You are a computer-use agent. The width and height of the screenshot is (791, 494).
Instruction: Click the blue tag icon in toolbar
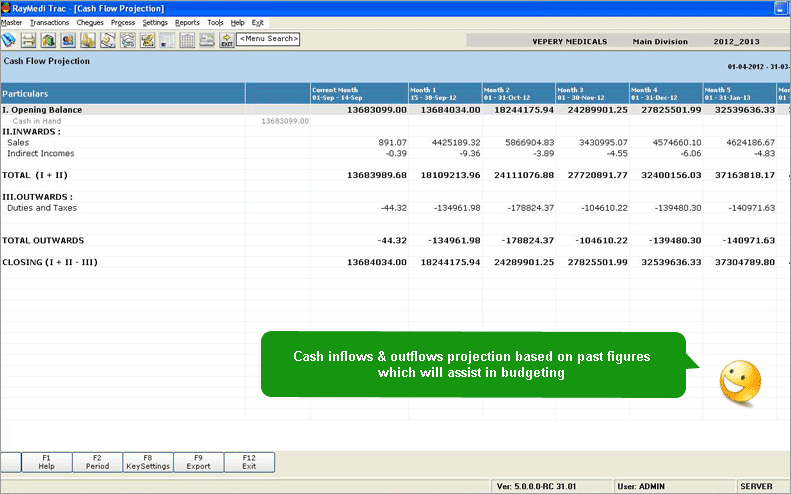[x=9, y=40]
